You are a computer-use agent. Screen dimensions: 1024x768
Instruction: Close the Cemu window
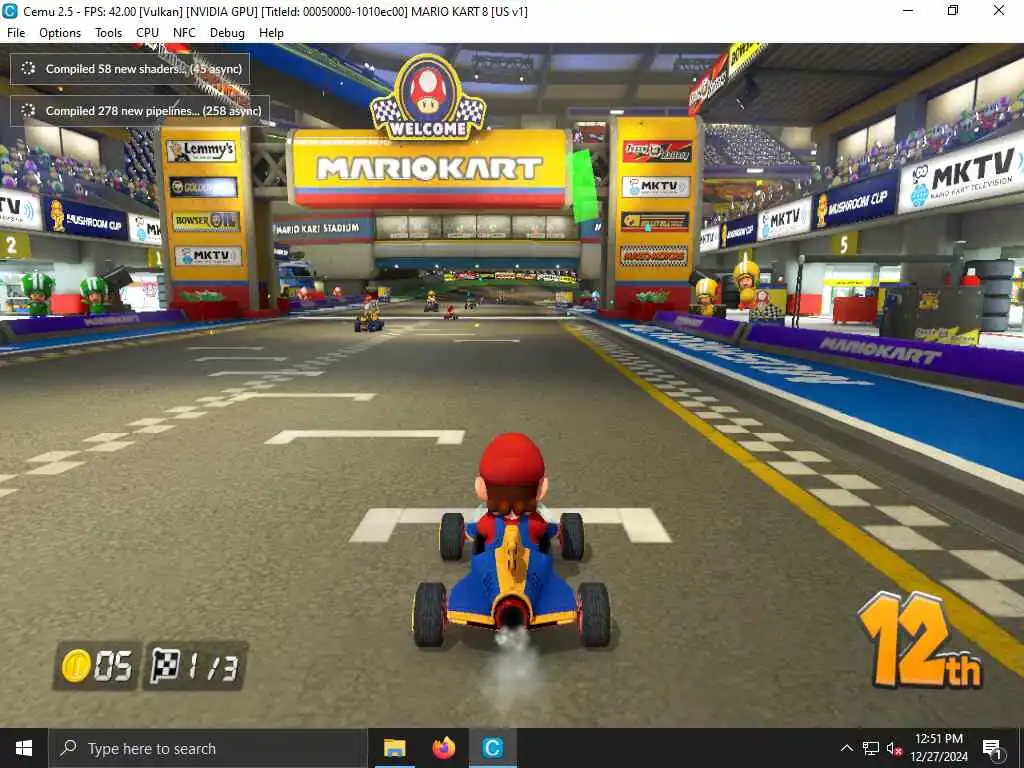(999, 10)
